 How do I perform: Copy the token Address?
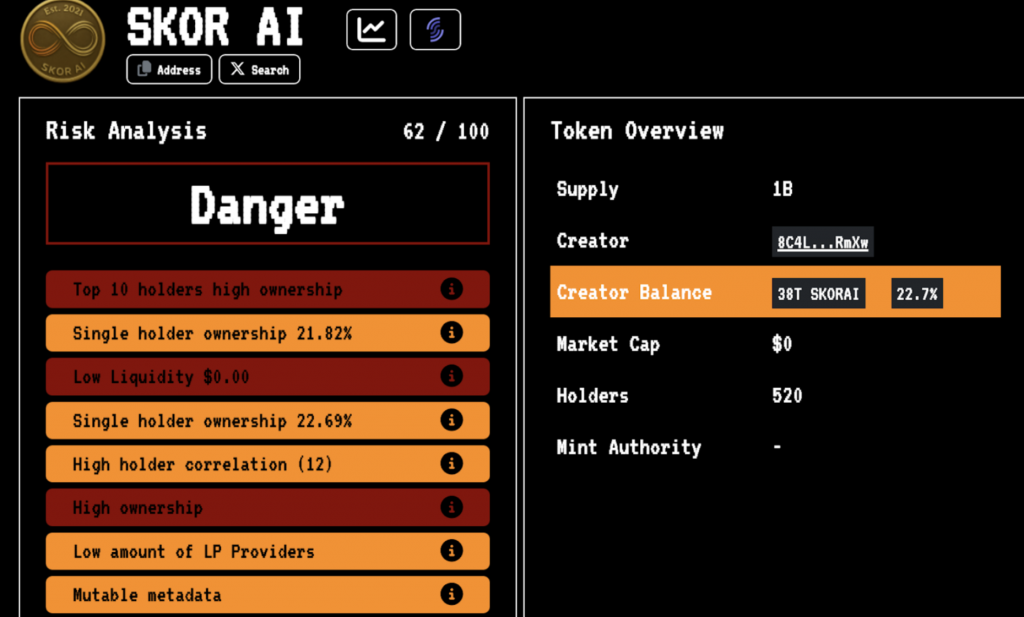pos(169,70)
